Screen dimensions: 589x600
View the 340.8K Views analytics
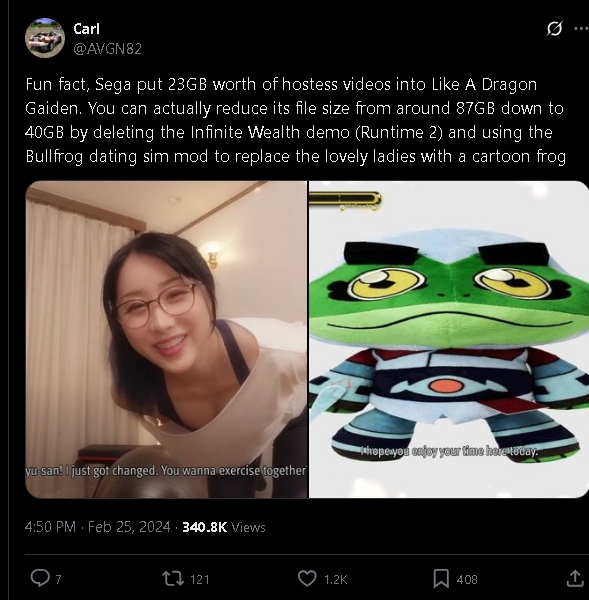click(x=224, y=527)
